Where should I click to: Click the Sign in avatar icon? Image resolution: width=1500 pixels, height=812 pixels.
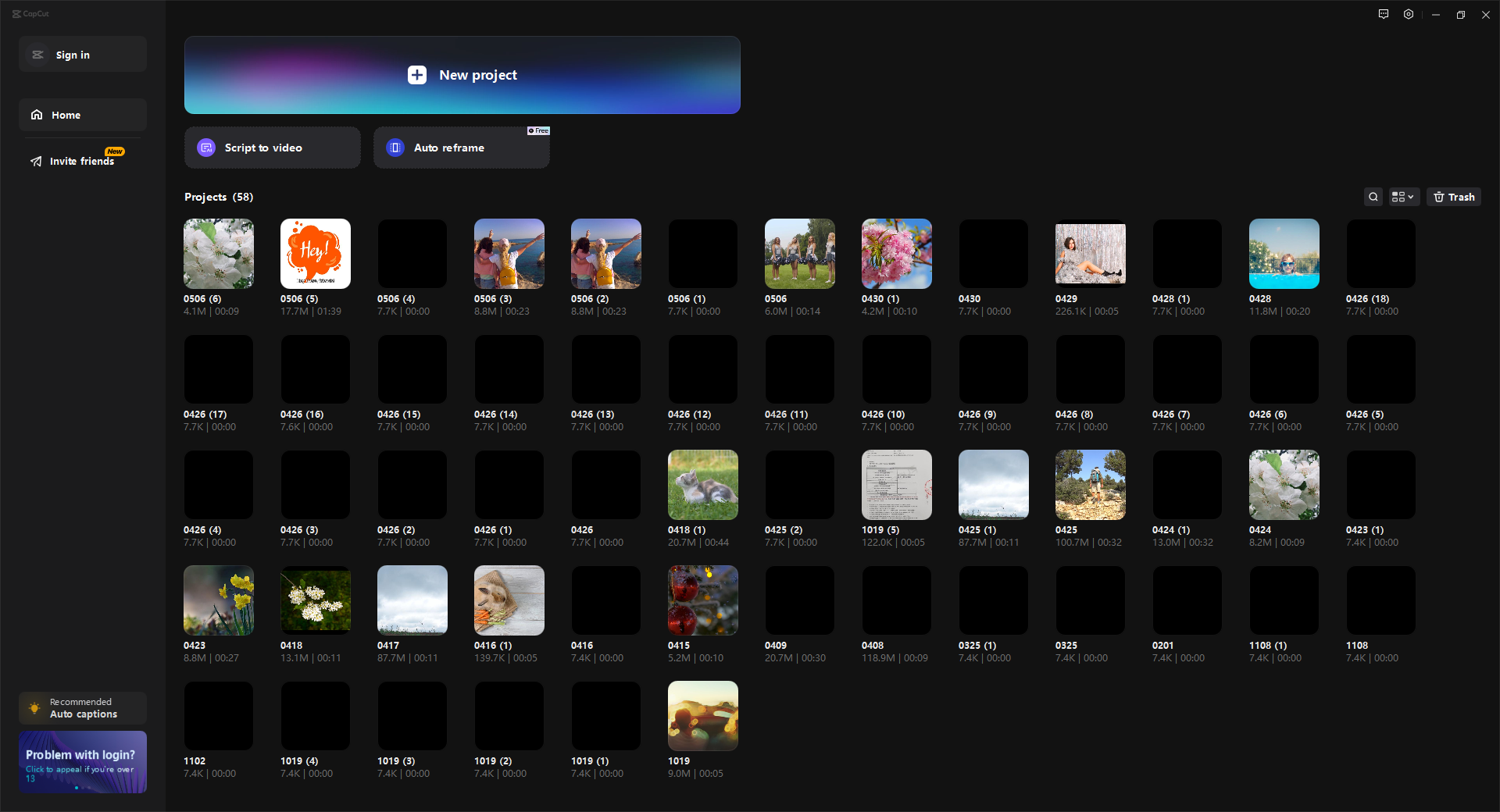pos(37,55)
